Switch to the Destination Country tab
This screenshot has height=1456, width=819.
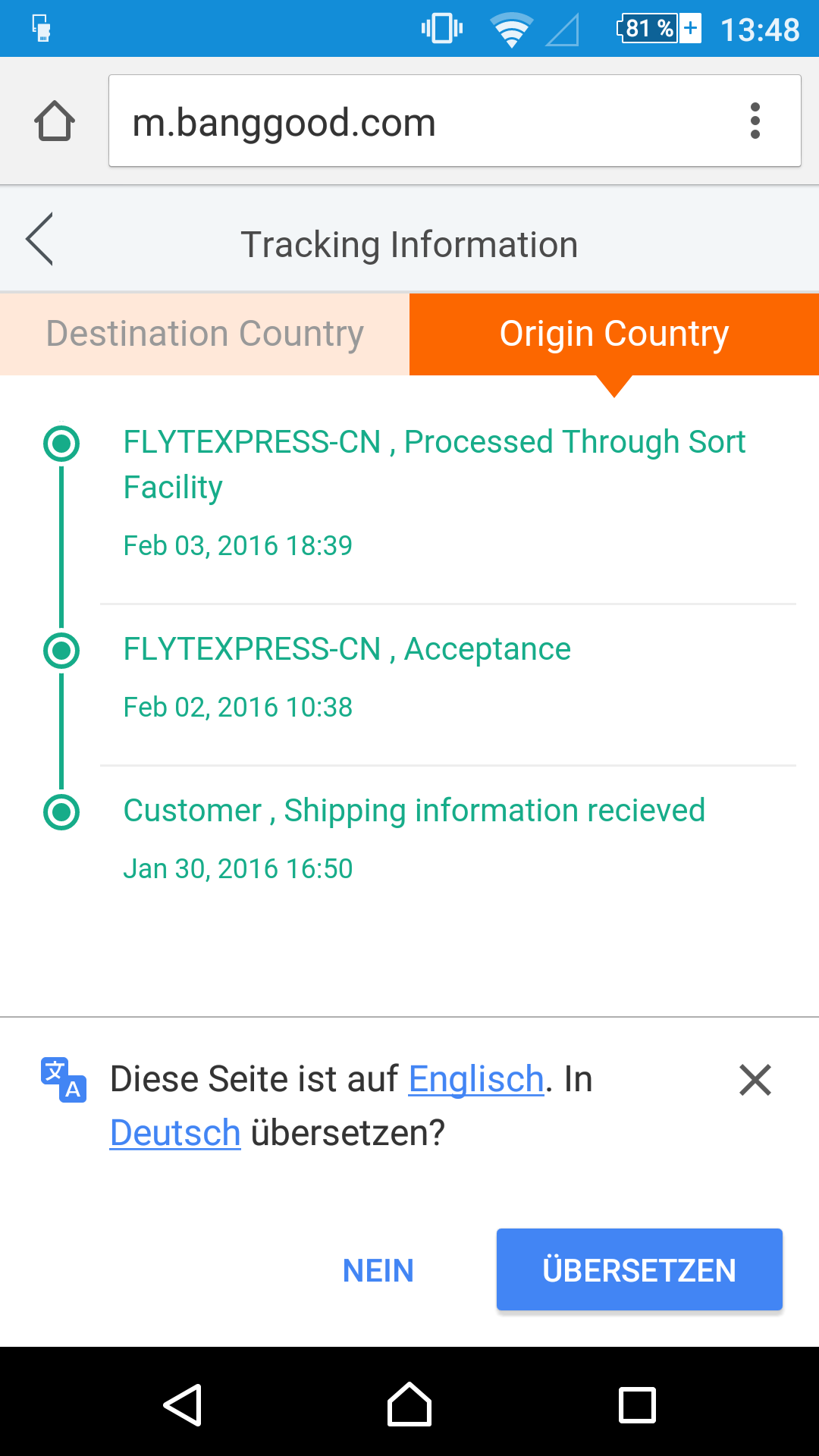pos(205,334)
